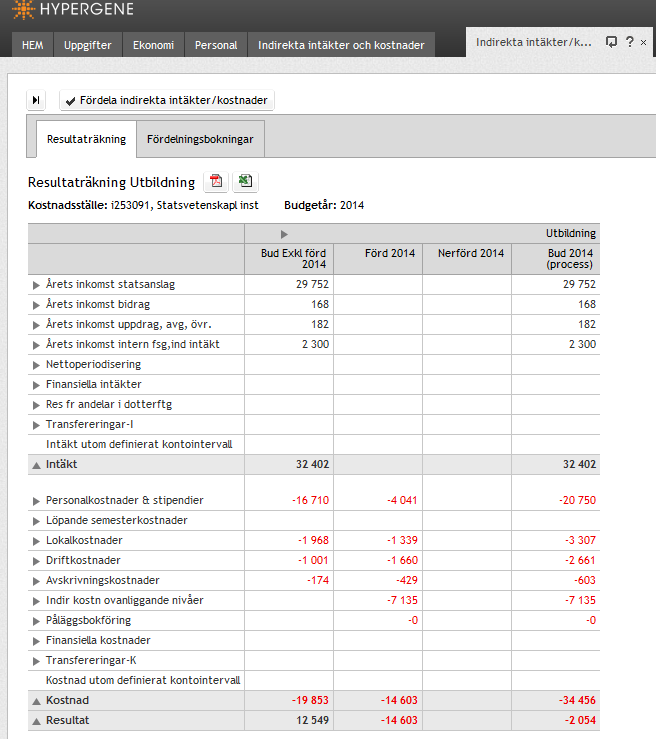
Task: Click the Förd 2014 column header
Action: tap(378, 259)
